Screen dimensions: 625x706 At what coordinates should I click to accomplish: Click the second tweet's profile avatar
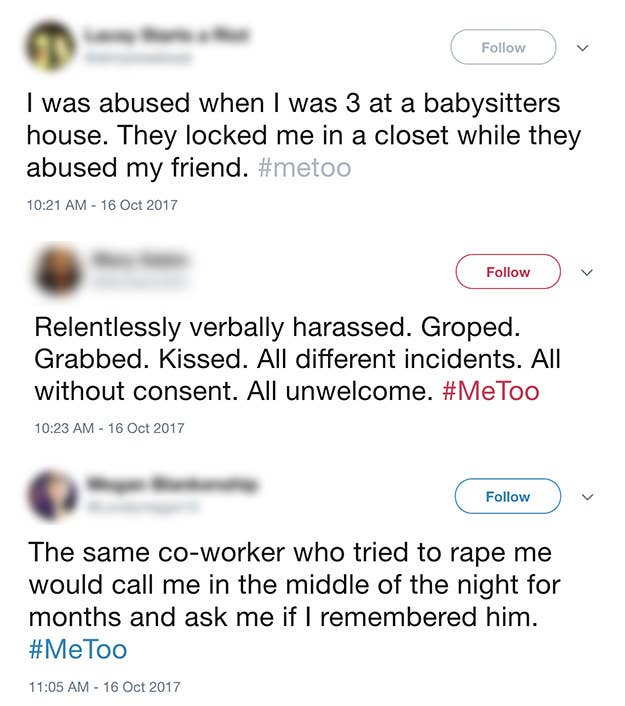click(57, 269)
